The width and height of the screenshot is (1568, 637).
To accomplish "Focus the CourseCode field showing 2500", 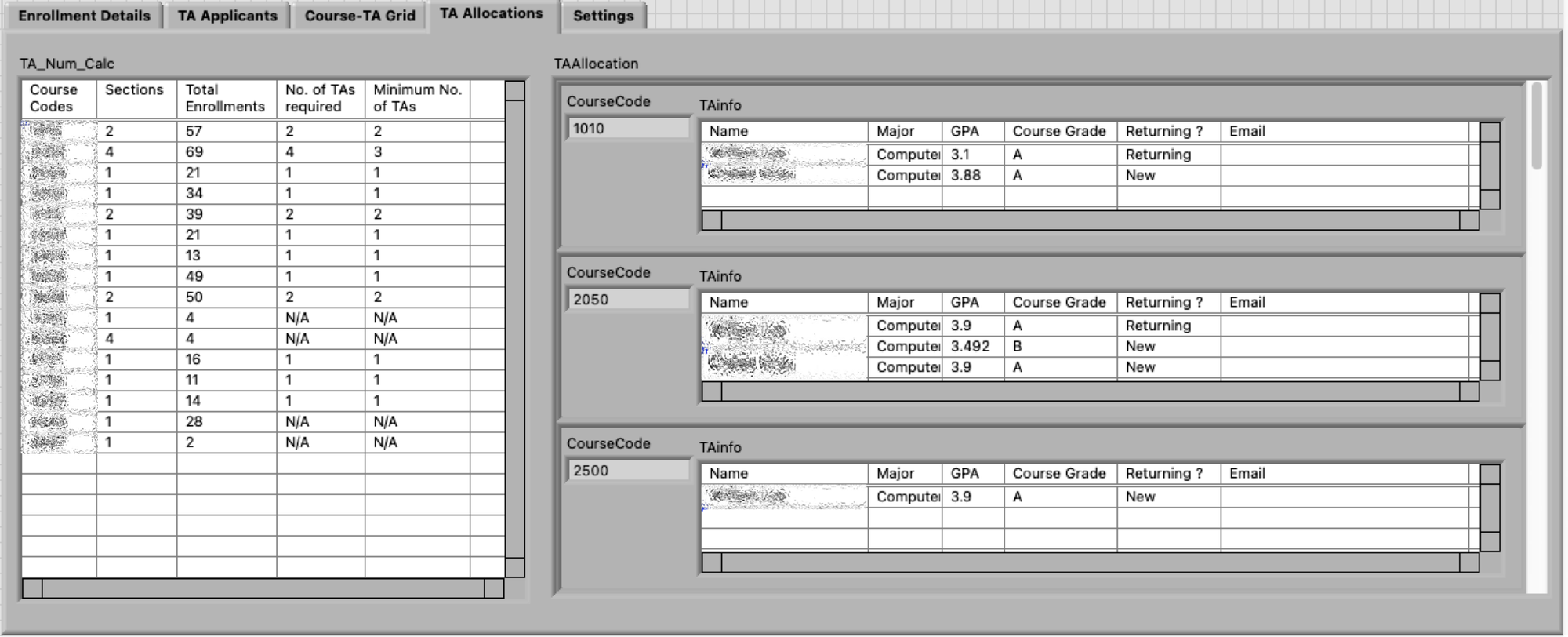I will 627,471.
